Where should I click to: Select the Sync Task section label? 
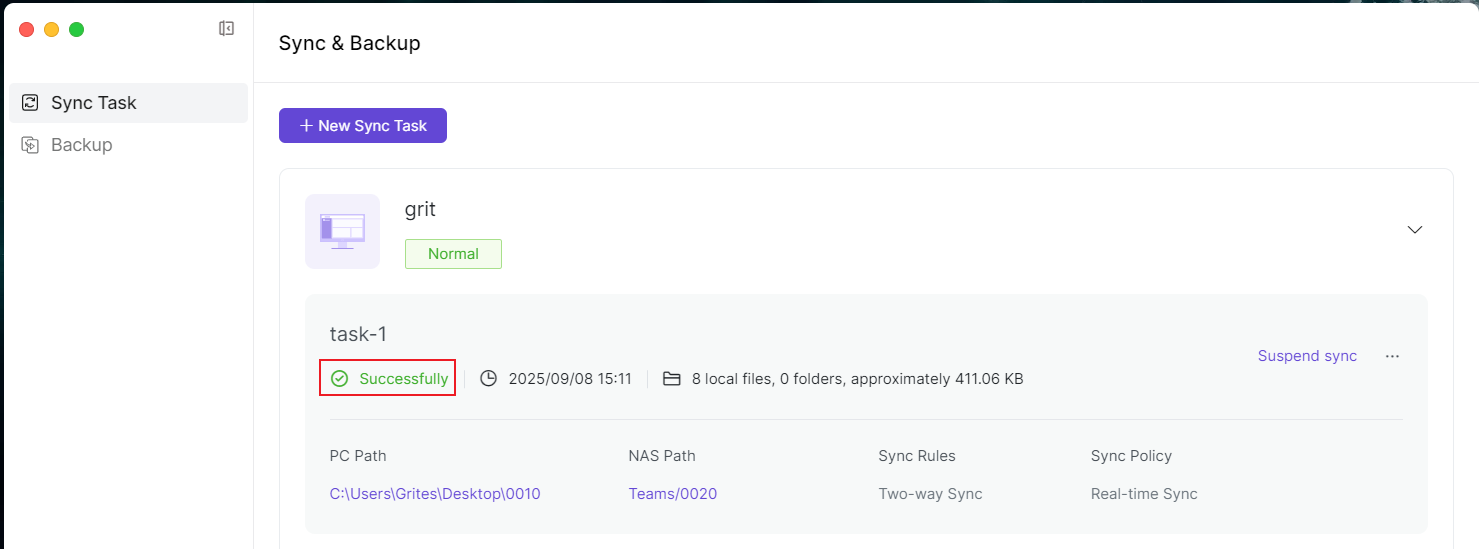pyautogui.click(x=94, y=103)
